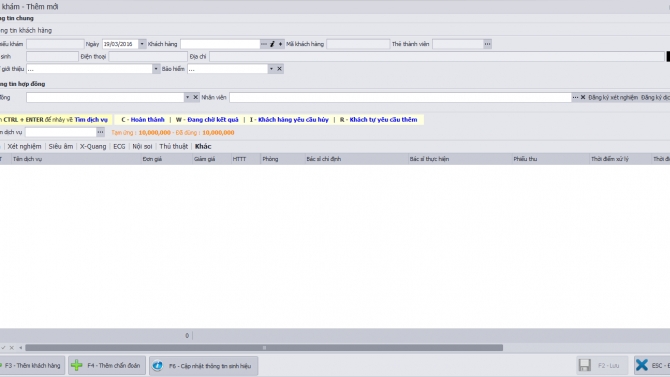Open the Ngày date picker dropdown

tap(142, 44)
